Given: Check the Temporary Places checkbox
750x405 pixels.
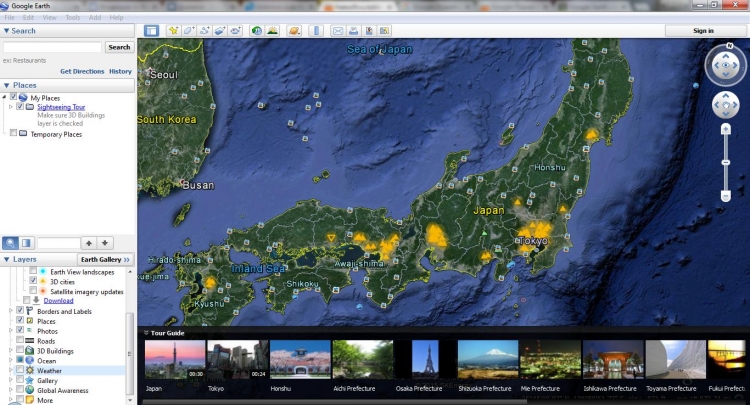Looking at the screenshot, I should [13, 133].
